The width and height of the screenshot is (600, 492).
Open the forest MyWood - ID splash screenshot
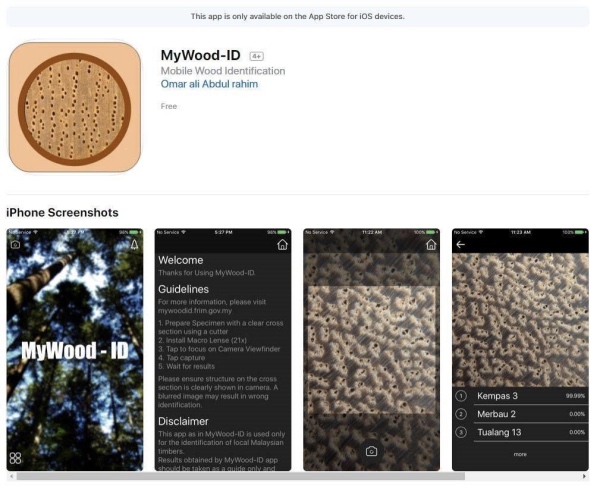75,350
